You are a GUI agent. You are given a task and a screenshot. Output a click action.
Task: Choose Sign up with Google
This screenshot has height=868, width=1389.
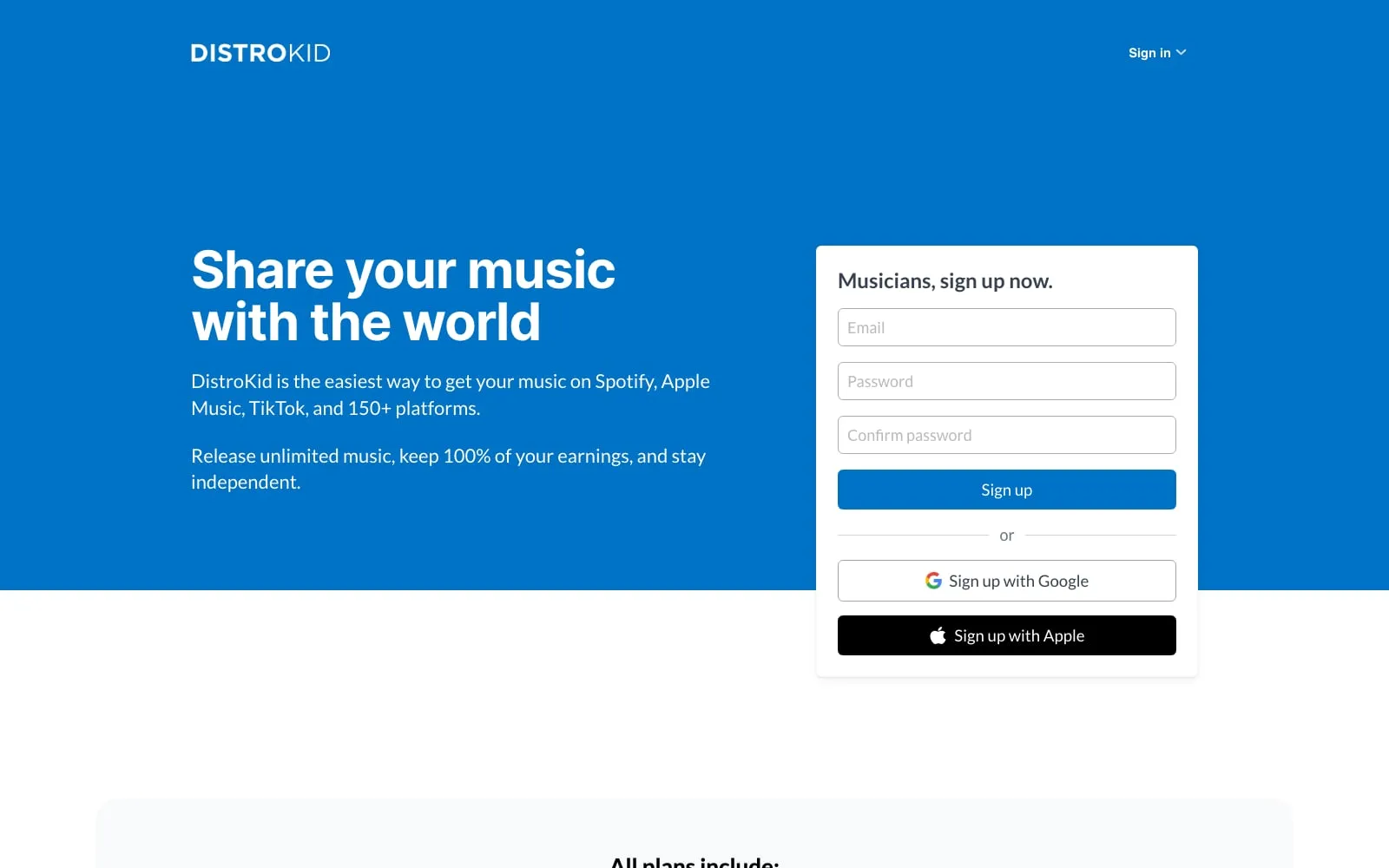click(1006, 581)
